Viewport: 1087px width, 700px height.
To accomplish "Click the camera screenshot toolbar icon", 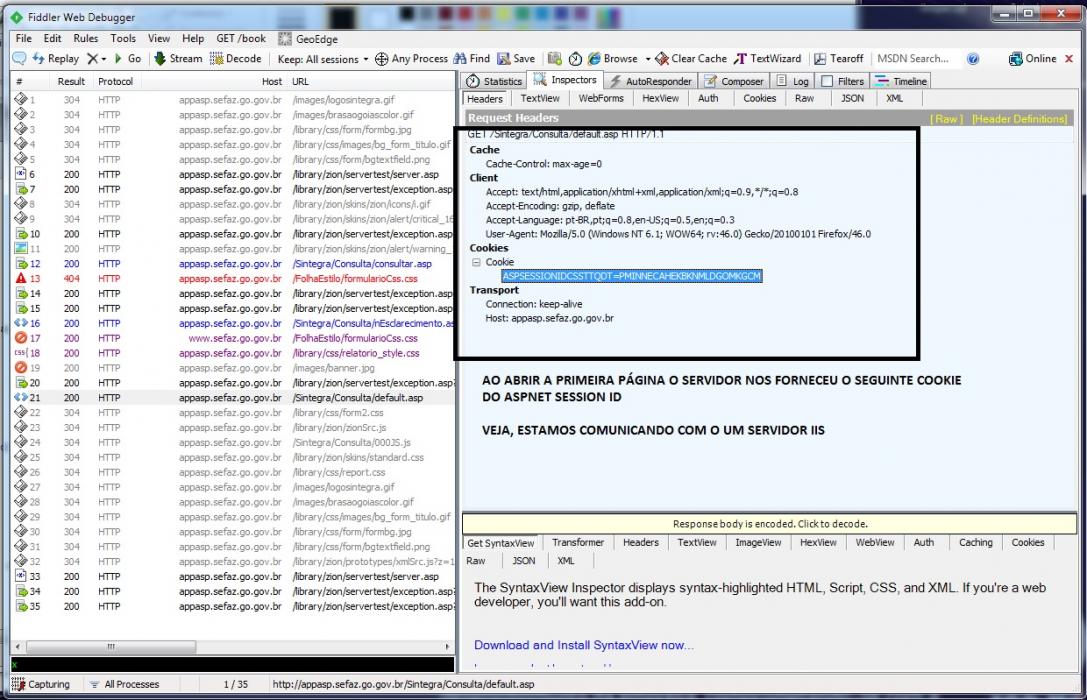I will point(555,59).
